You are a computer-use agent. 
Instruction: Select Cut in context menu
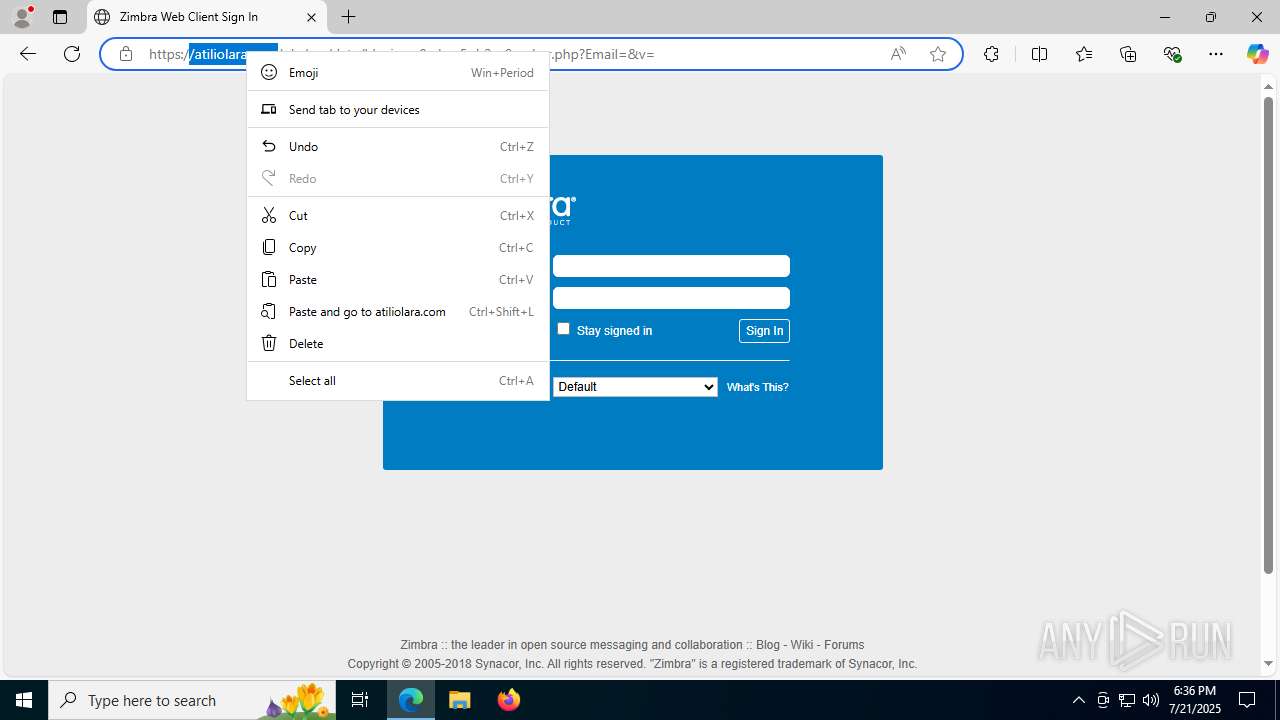(398, 215)
